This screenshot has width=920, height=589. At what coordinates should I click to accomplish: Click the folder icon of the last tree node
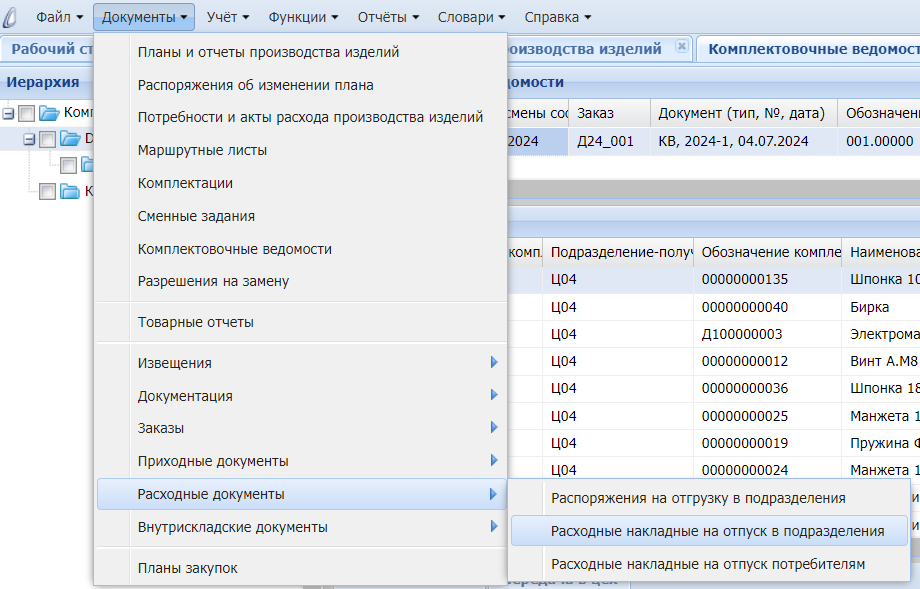pyautogui.click(x=69, y=191)
